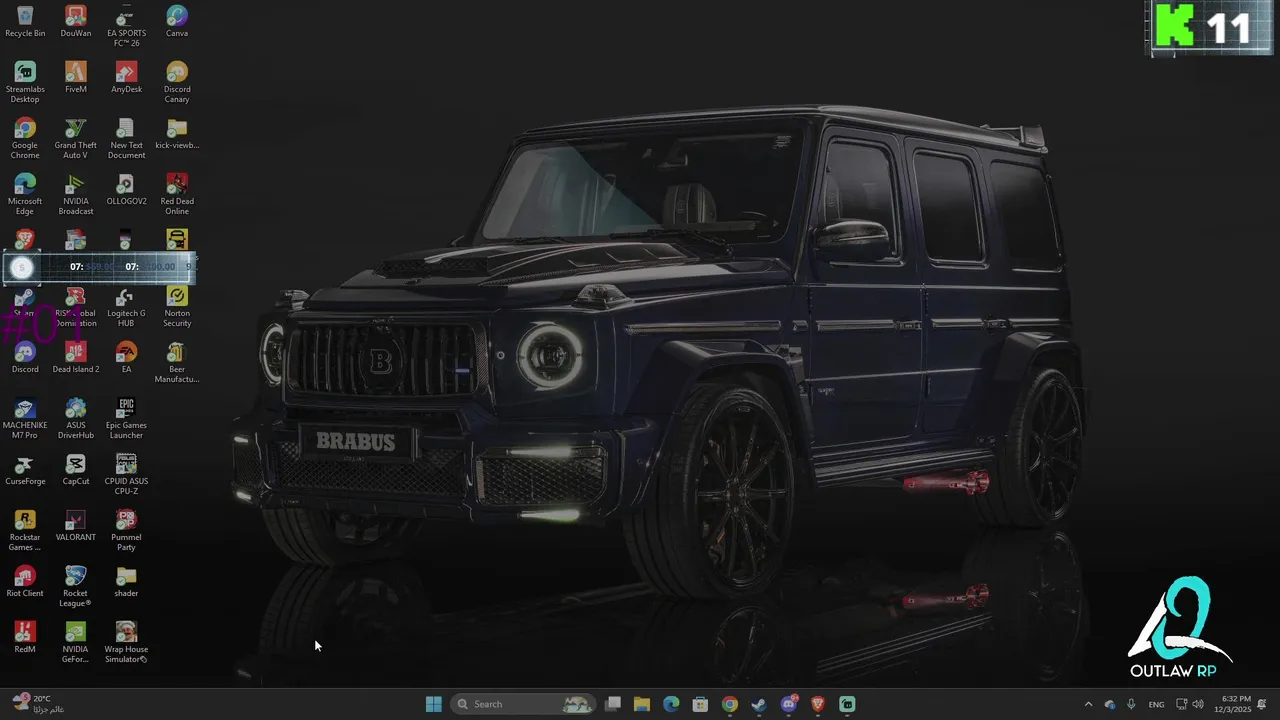
Task: Open the Discord desktop icon
Action: click(x=25, y=358)
